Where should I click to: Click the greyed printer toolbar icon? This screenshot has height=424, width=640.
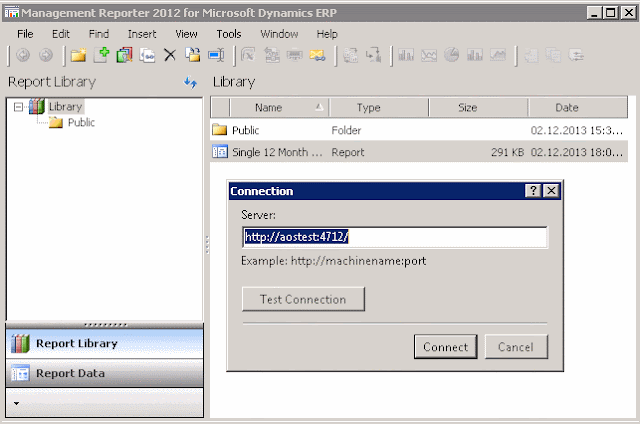[294, 55]
